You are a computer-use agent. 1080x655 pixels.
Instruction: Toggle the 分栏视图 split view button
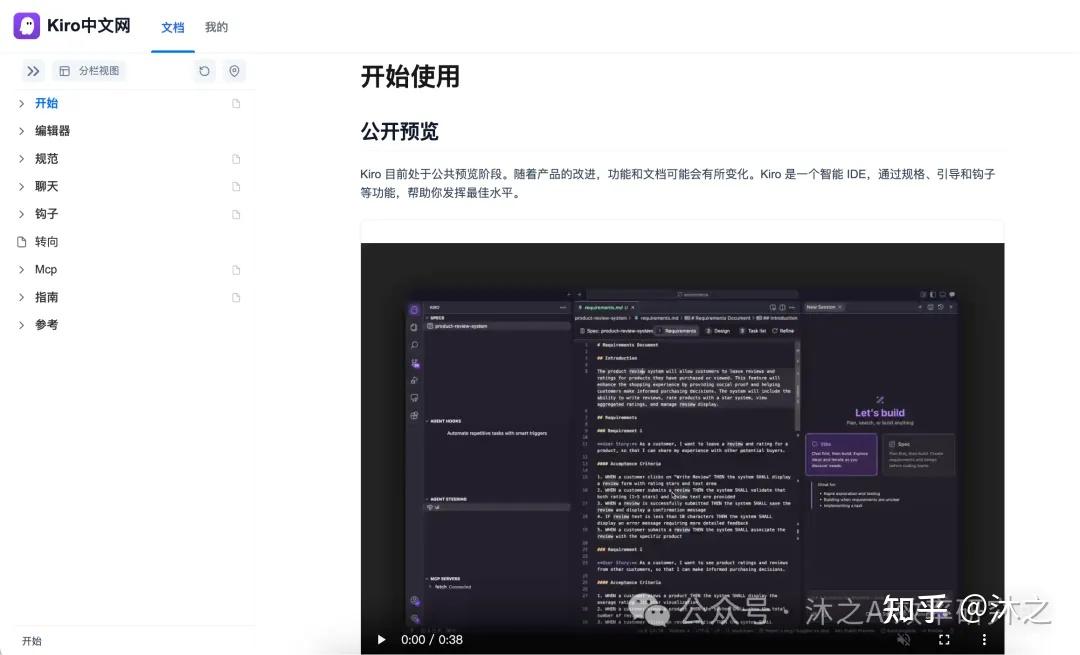pos(89,71)
